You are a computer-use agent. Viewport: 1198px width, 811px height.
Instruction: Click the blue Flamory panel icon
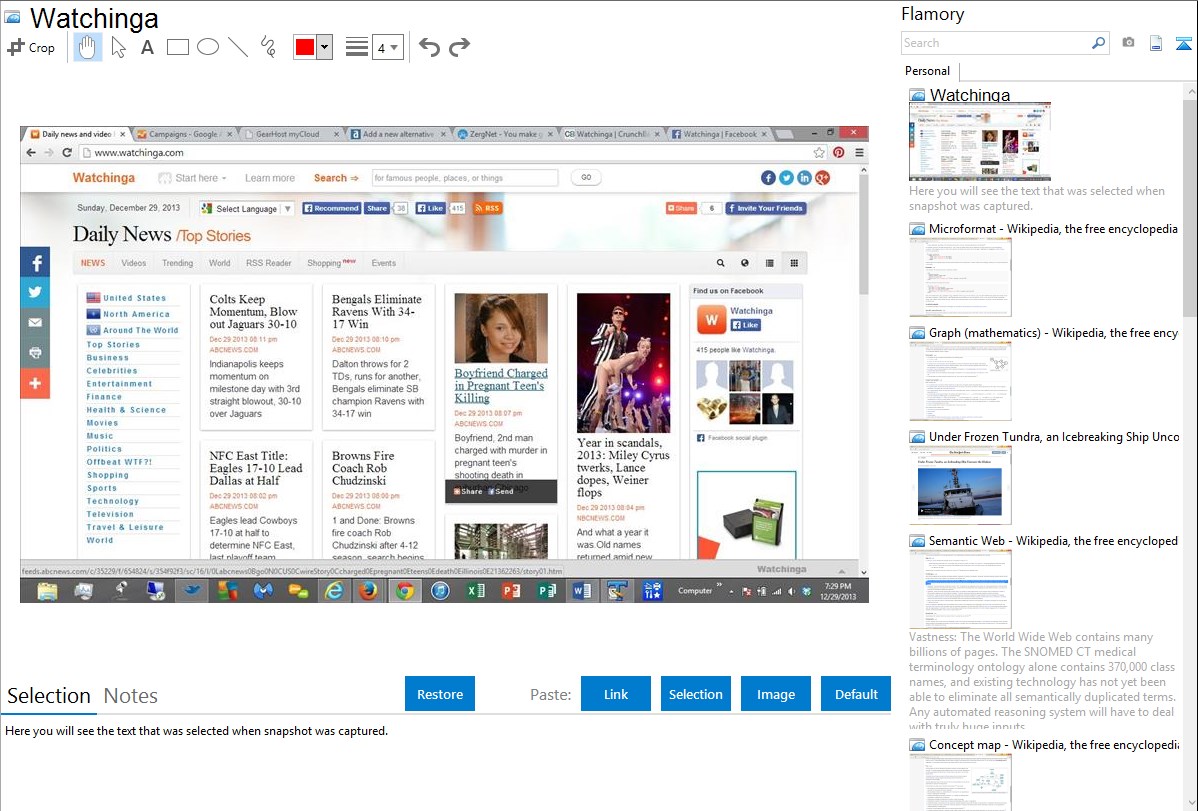click(1183, 43)
